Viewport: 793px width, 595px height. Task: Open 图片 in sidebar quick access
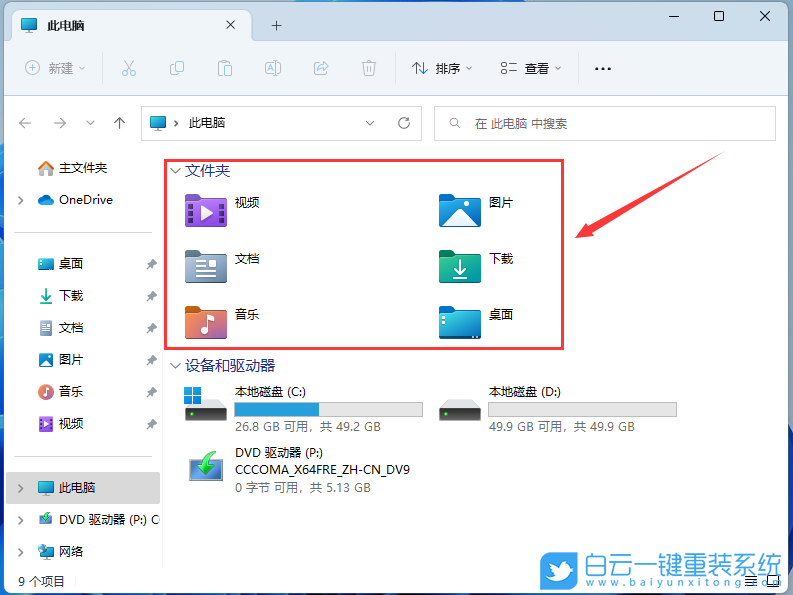pos(60,360)
